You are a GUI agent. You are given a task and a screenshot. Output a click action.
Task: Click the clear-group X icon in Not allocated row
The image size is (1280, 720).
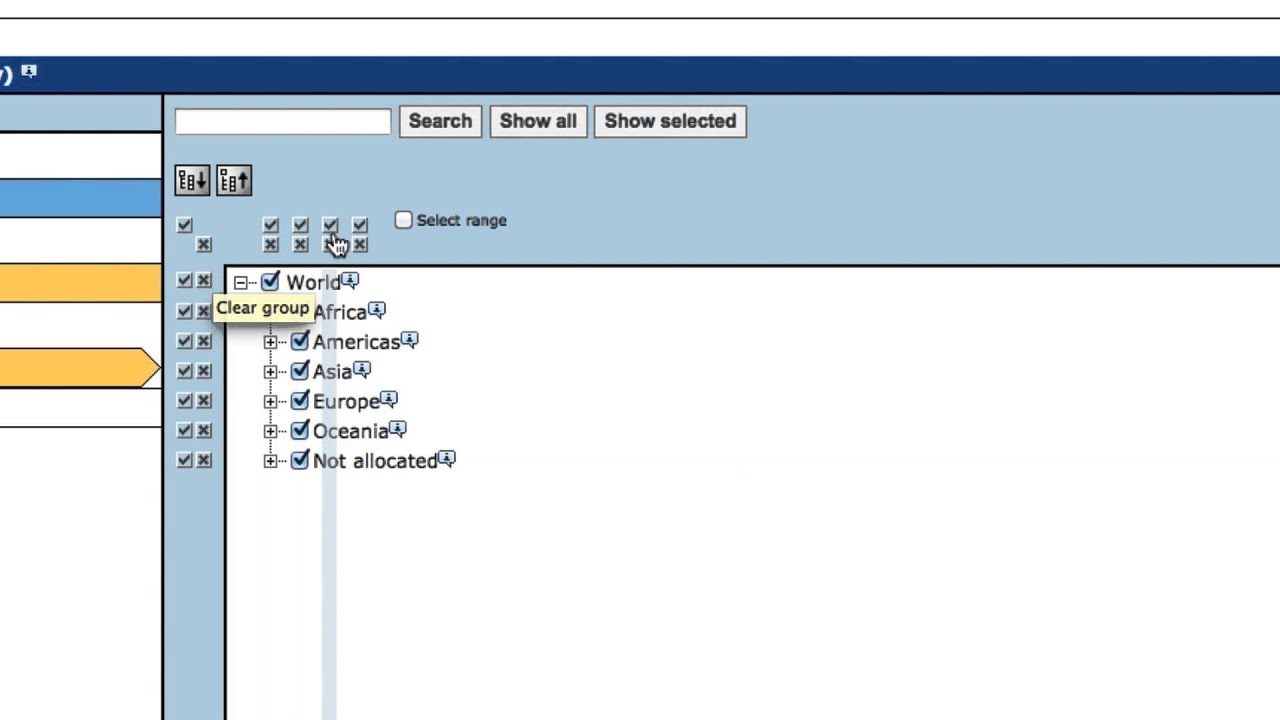point(204,460)
